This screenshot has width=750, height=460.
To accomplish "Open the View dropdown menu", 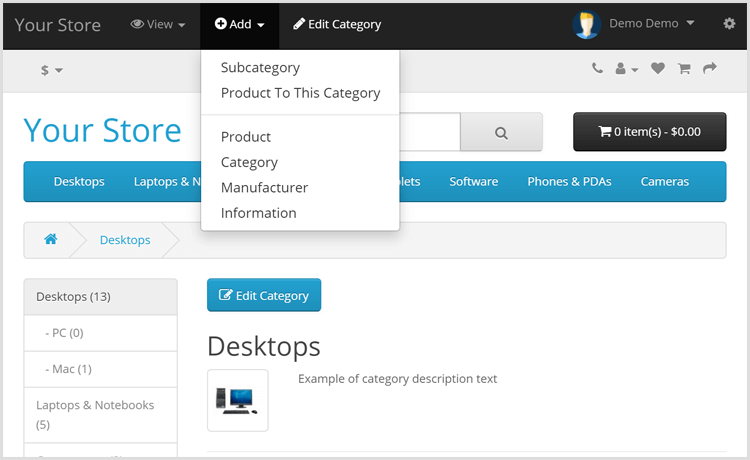I will click(x=158, y=24).
